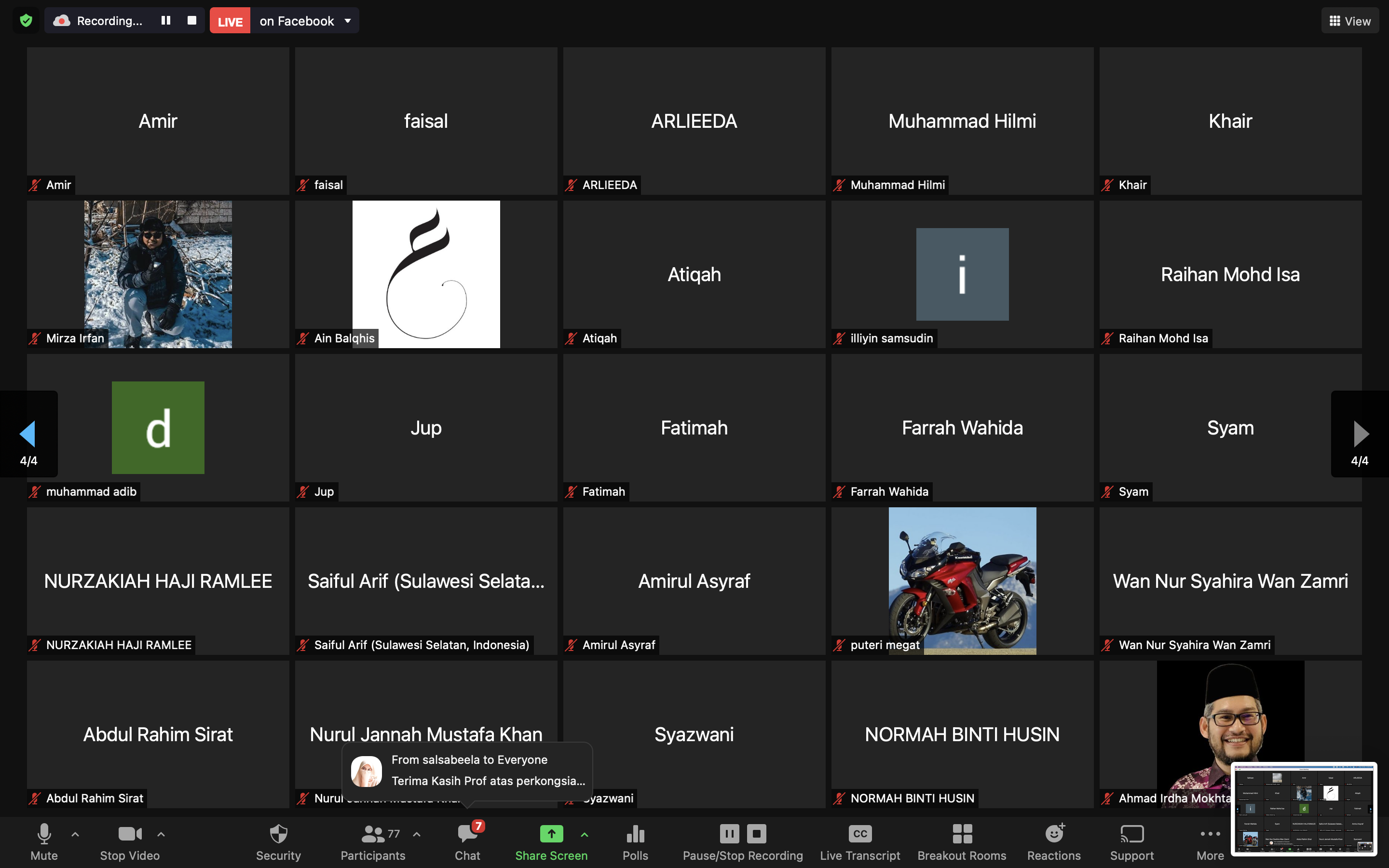This screenshot has height=868, width=1389.
Task: Go to the previous gallery page with the left arrow
Action: tap(27, 434)
